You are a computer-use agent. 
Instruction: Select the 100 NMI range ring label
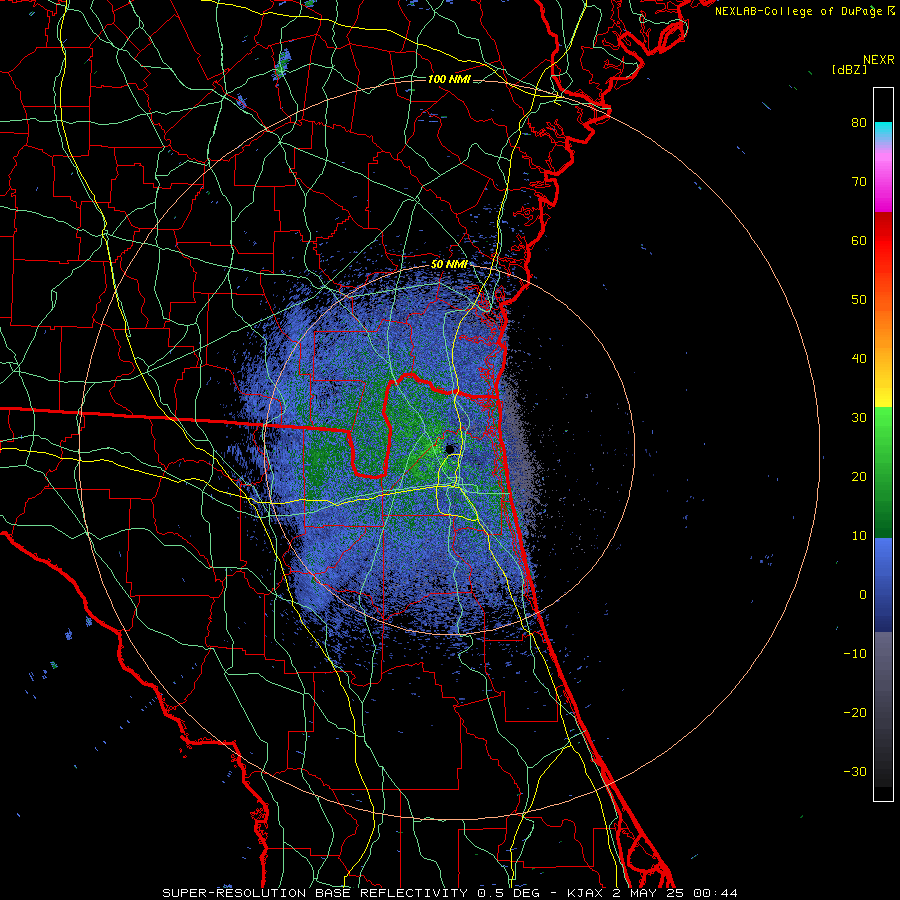449,79
